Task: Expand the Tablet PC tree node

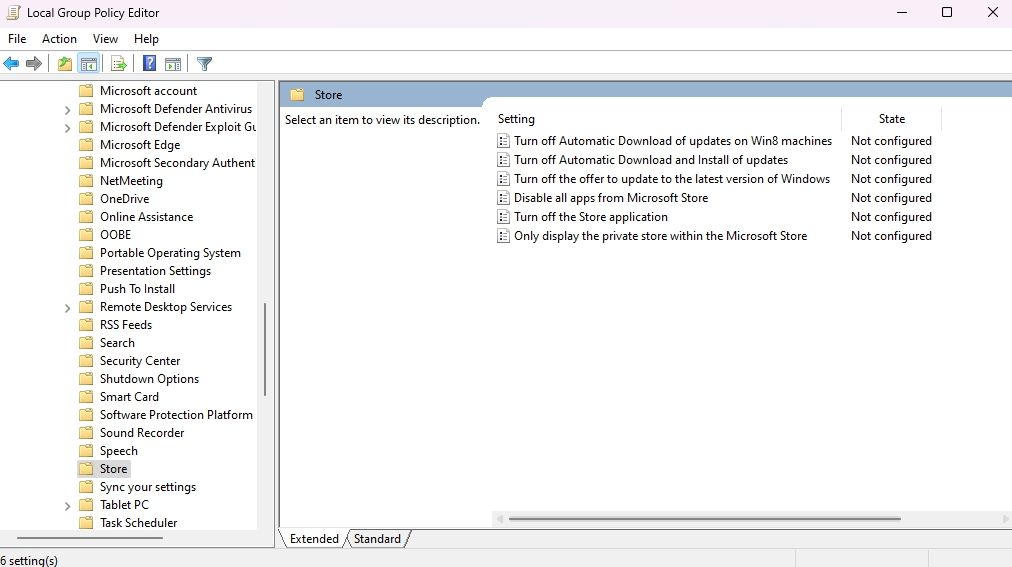Action: [67, 506]
